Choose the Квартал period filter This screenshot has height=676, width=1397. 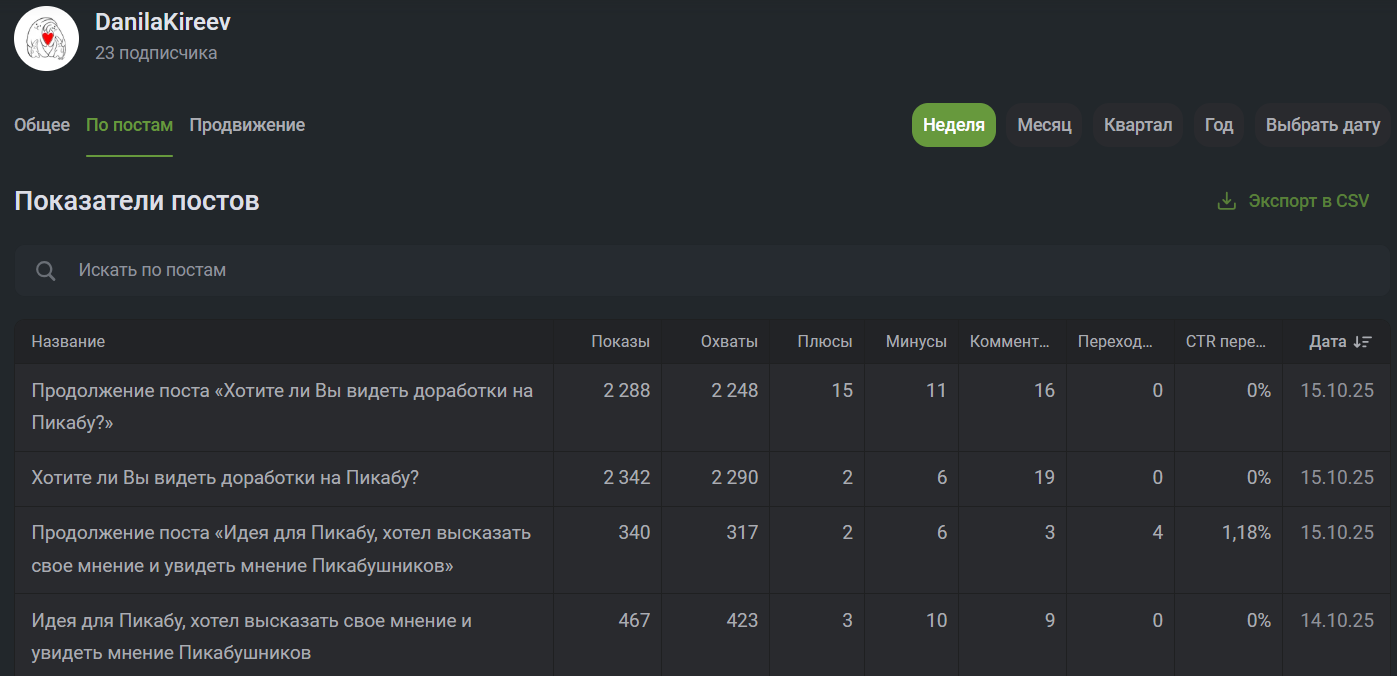1137,125
